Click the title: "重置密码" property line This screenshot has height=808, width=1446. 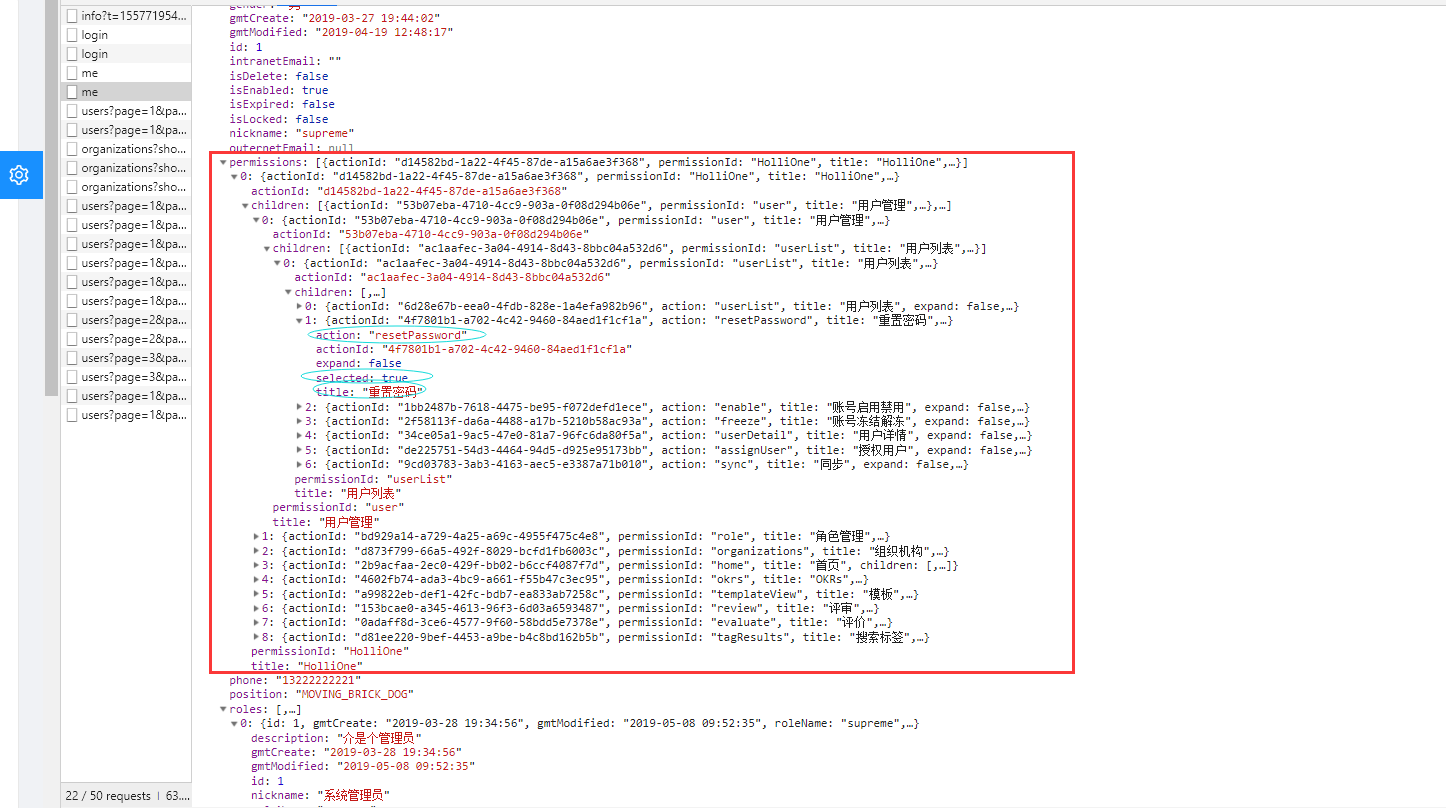pyautogui.click(x=370, y=392)
